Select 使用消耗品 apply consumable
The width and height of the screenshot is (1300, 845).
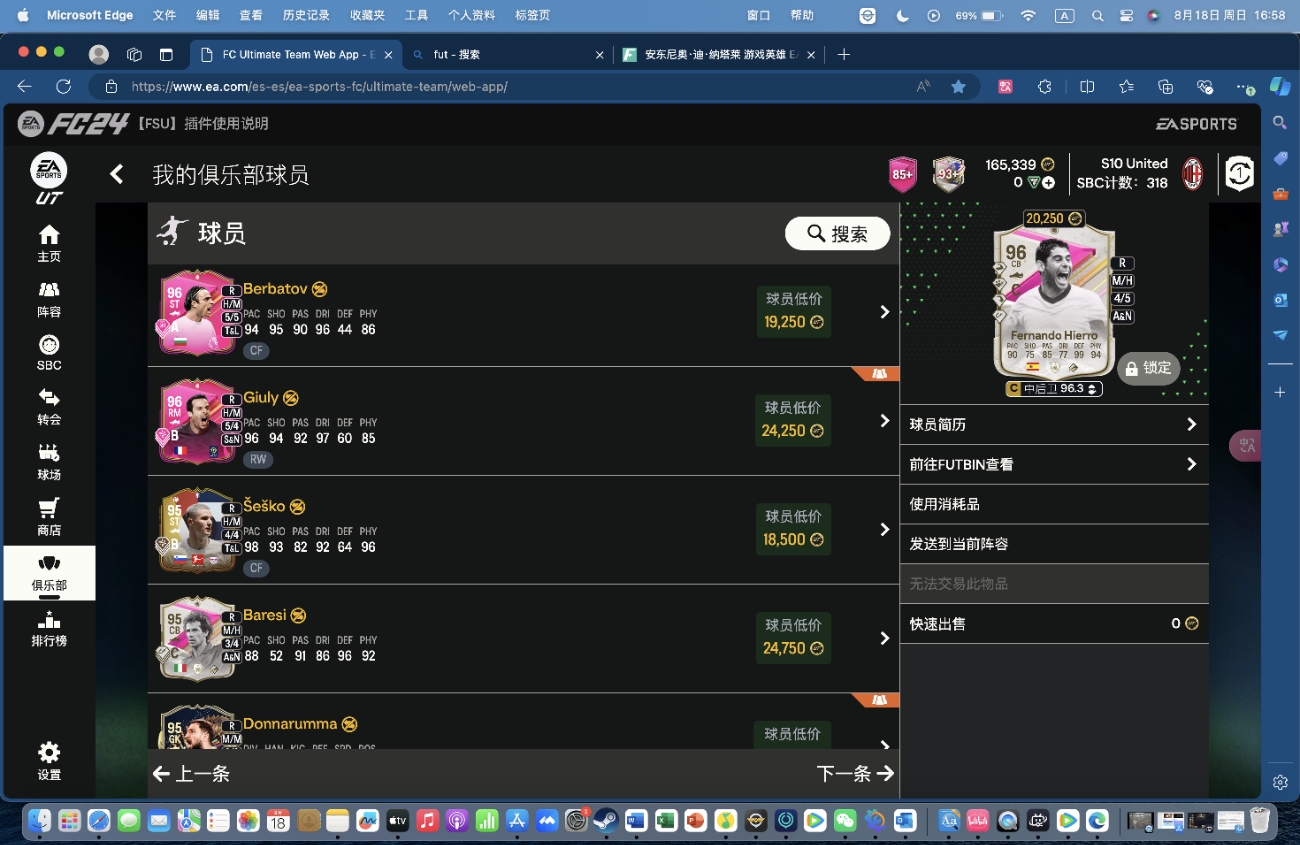1054,504
